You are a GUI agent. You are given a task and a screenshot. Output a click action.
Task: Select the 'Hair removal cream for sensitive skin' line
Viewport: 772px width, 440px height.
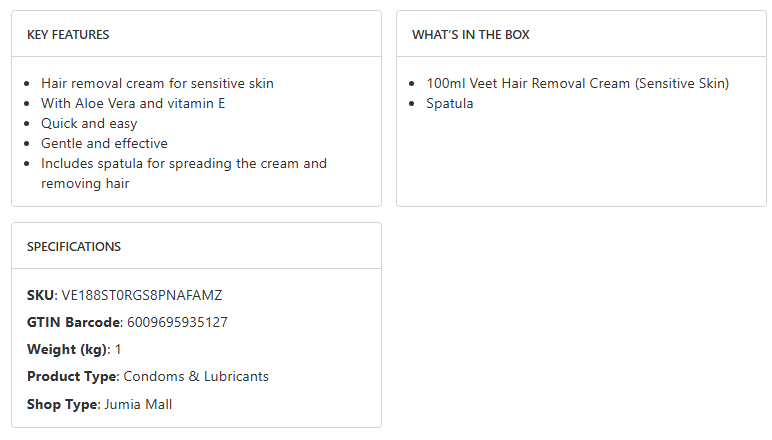pyautogui.click(x=157, y=83)
